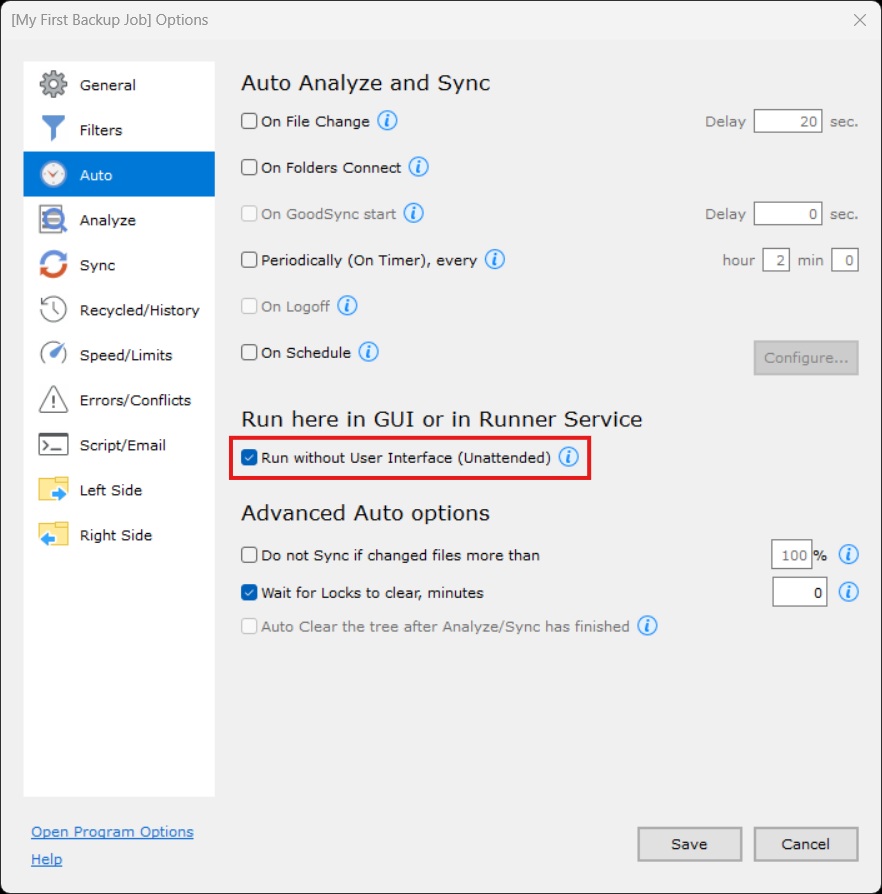Select the Auto tab
This screenshot has width=882, height=894.
[x=119, y=174]
